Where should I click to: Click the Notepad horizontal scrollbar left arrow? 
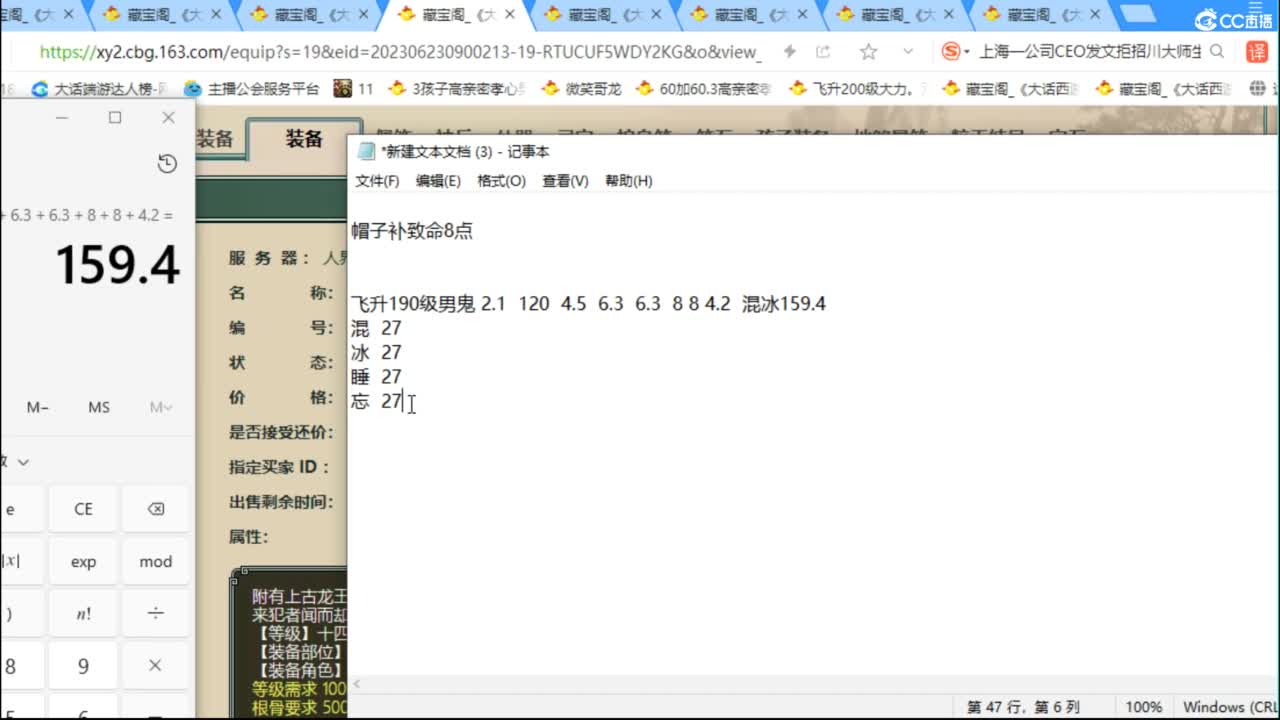[x=357, y=684]
